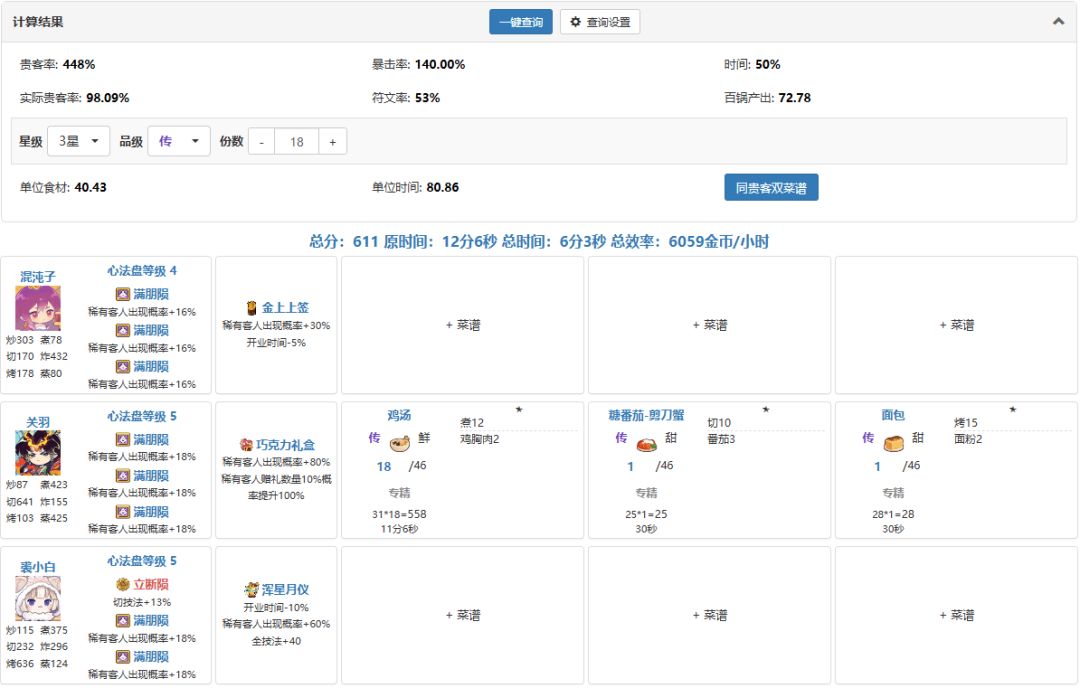Change 面包 recipe rank 传
Viewport: 1080px width, 688px height.
tap(868, 438)
